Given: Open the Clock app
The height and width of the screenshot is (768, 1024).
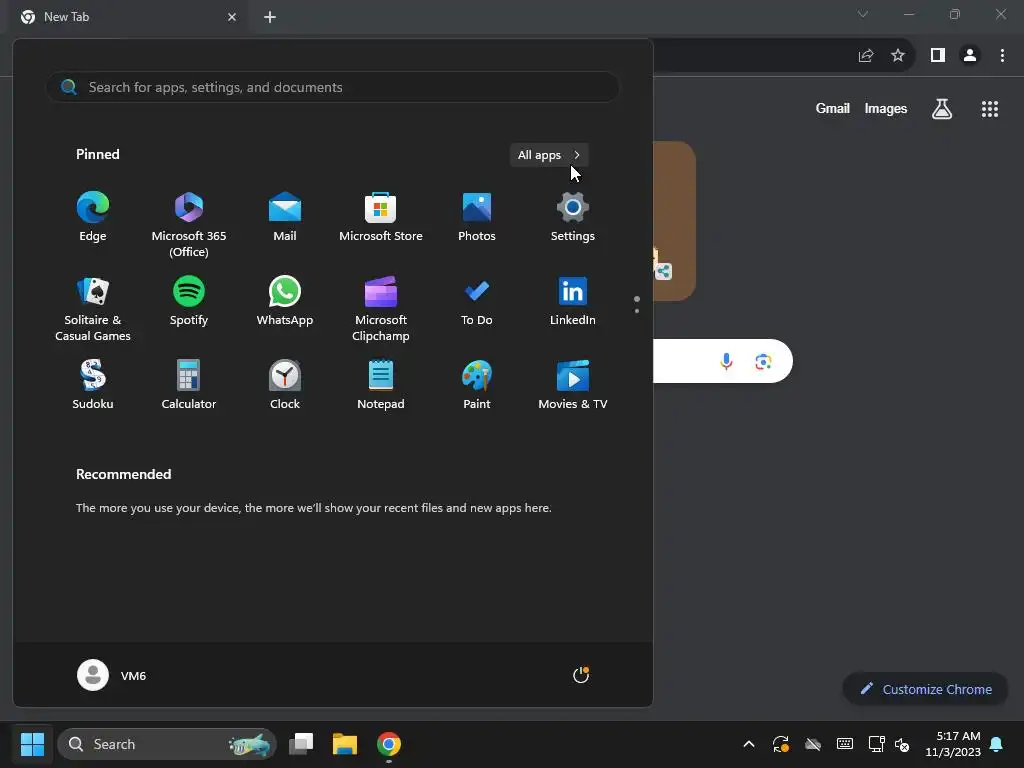Looking at the screenshot, I should (285, 385).
